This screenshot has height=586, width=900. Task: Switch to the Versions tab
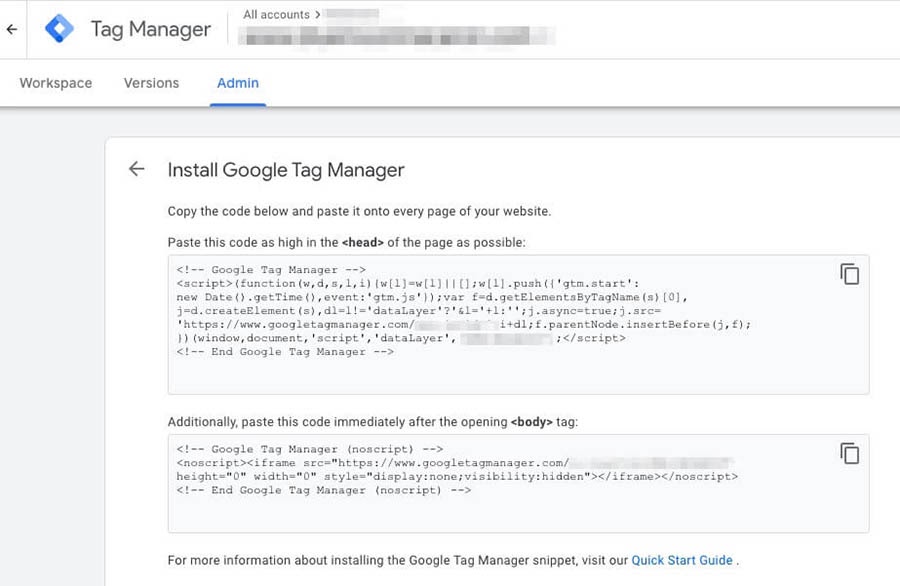pyautogui.click(x=152, y=83)
